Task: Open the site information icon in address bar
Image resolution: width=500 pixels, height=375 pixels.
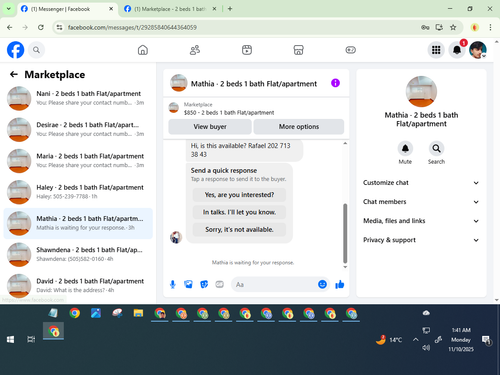Action: tap(59, 27)
